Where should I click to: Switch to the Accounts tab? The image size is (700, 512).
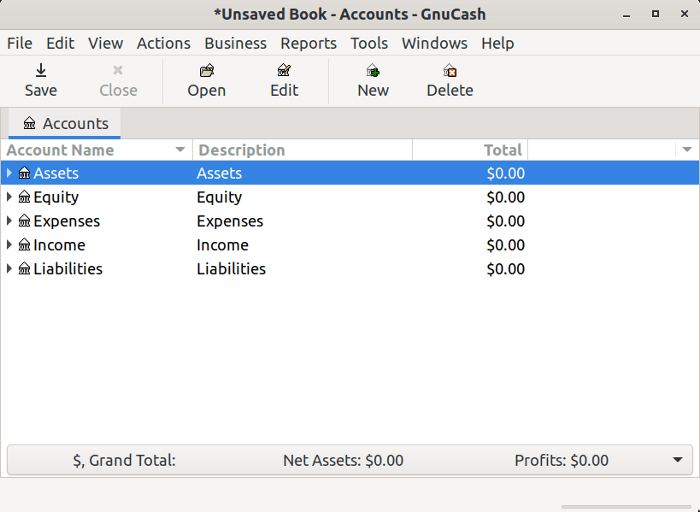(x=65, y=123)
